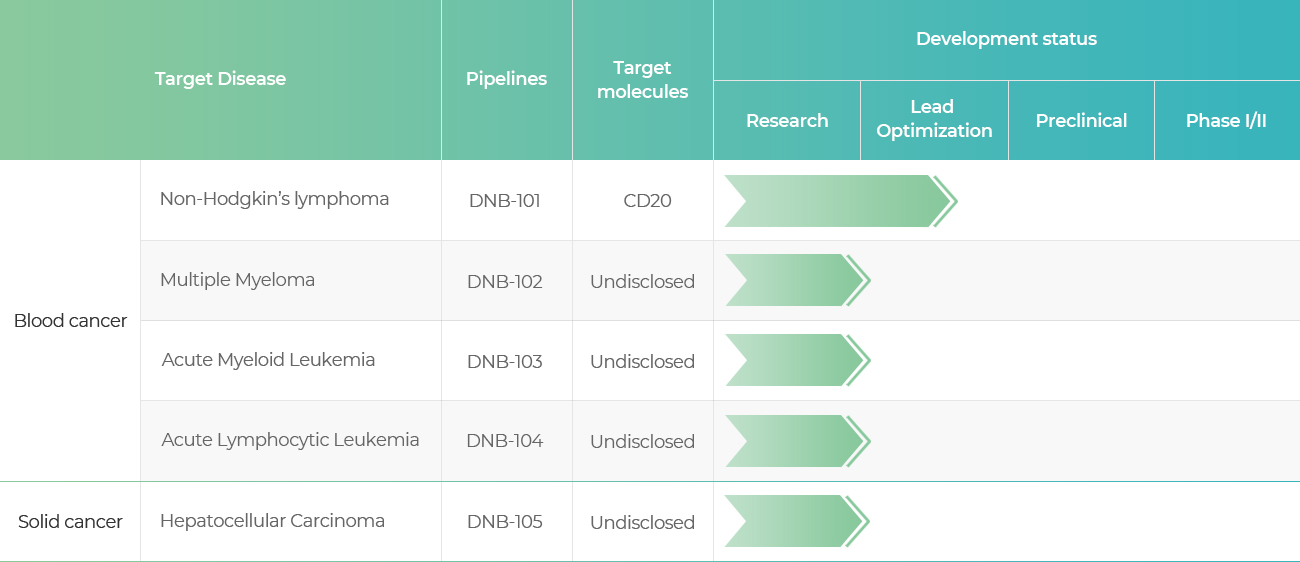1300x562 pixels.
Task: Select the Pipelines column header
Action: pos(507,80)
